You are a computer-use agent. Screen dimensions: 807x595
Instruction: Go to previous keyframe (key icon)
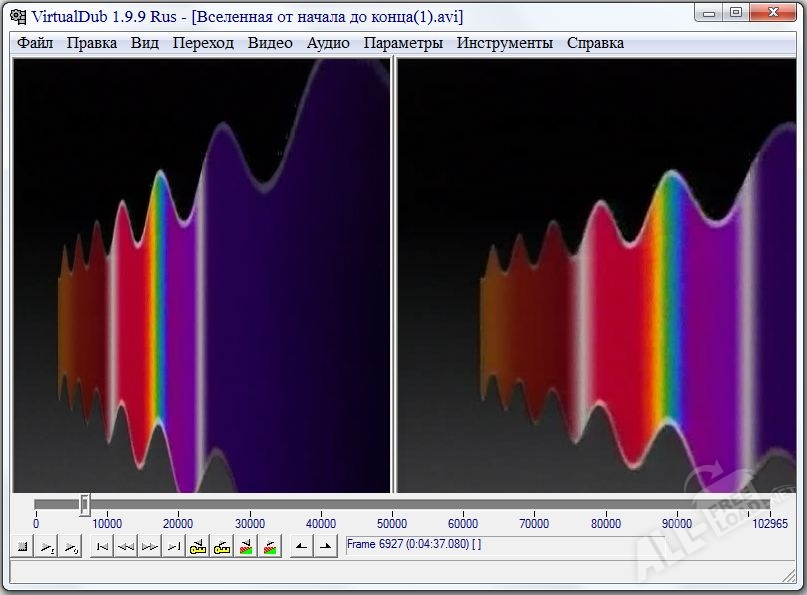pyautogui.click(x=198, y=547)
